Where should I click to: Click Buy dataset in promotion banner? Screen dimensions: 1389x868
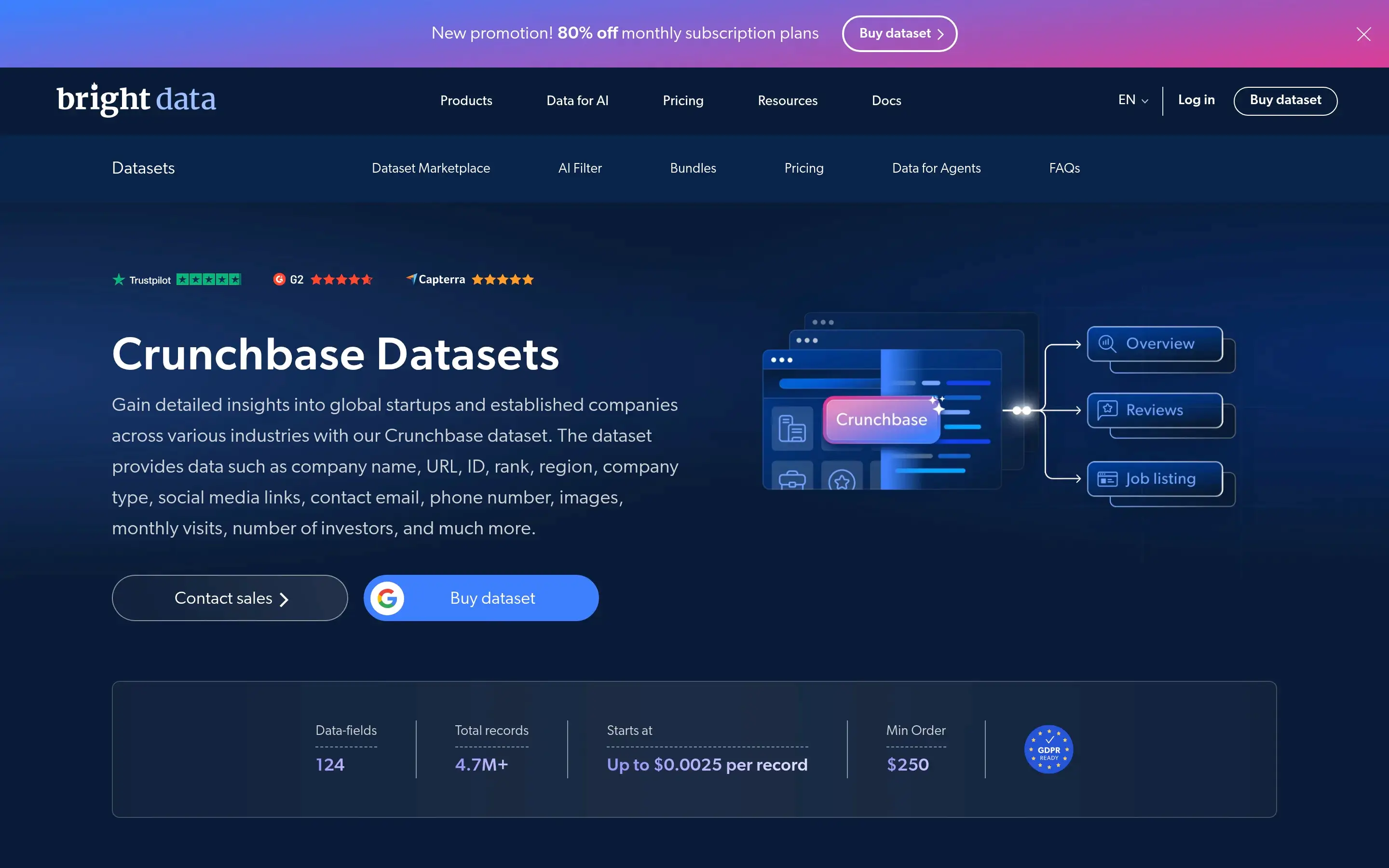(899, 33)
